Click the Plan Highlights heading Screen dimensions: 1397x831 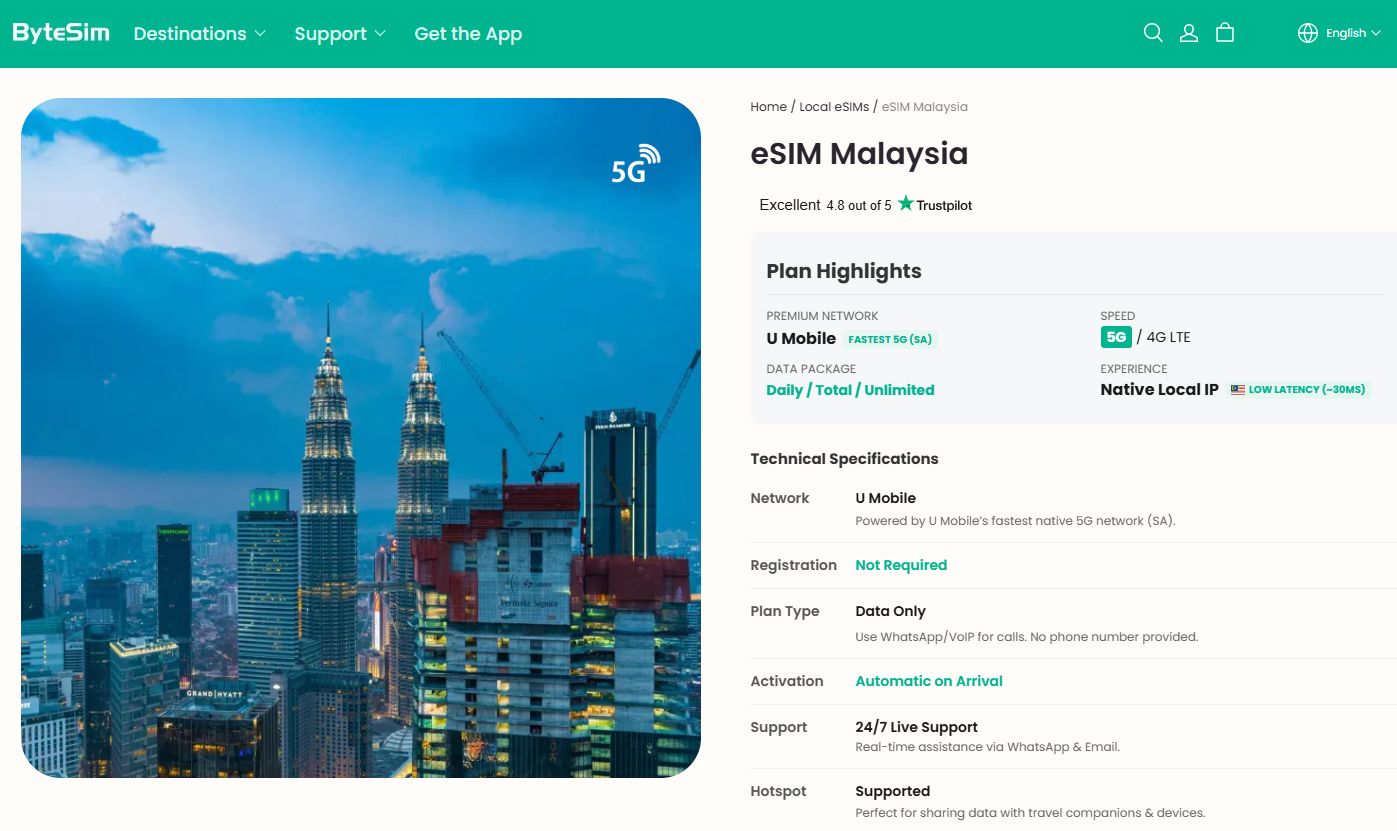click(844, 271)
